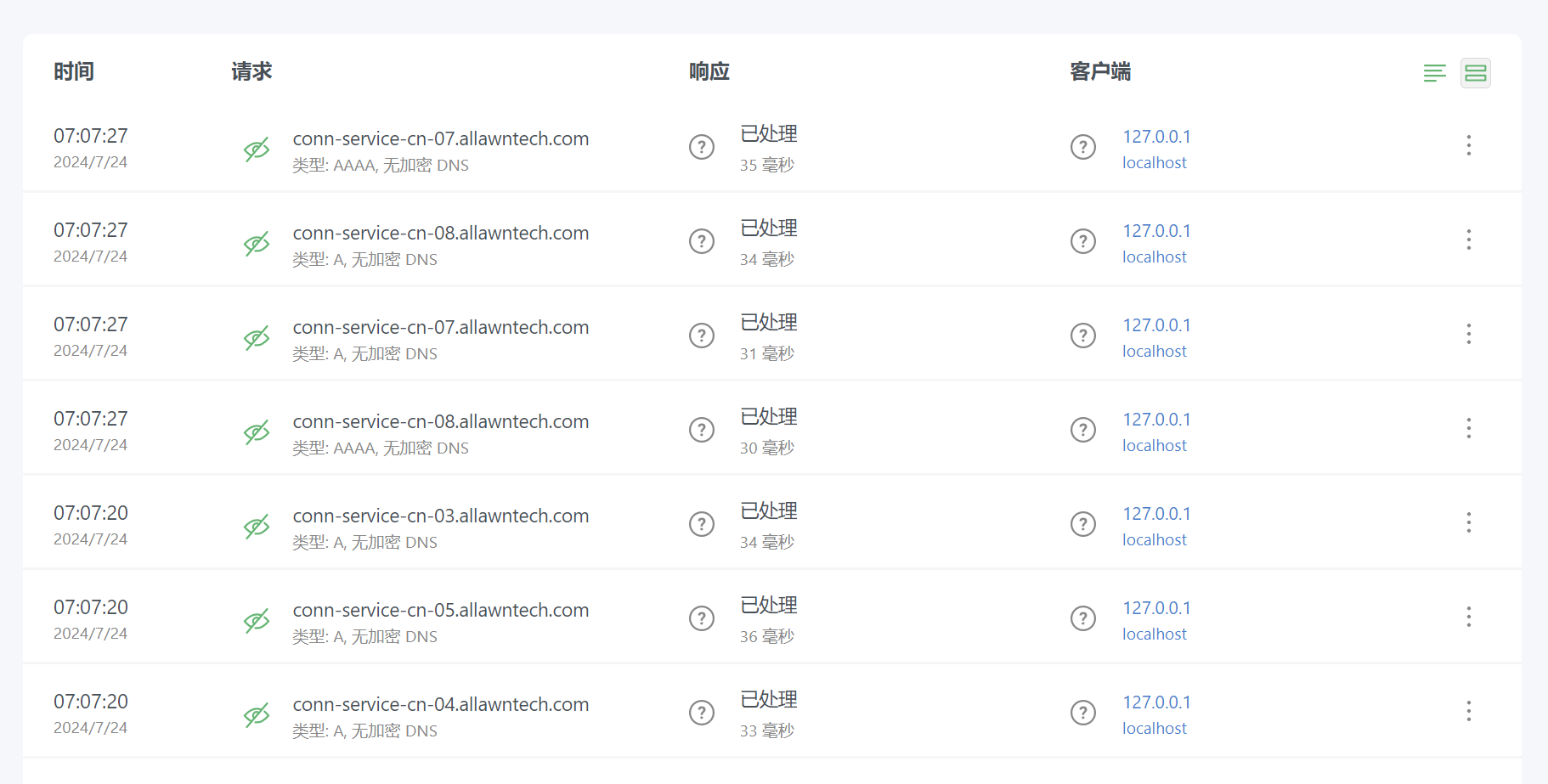1548x784 pixels.
Task: Click crossed-eye icon for conn-service-cn-03 request
Action: [257, 527]
